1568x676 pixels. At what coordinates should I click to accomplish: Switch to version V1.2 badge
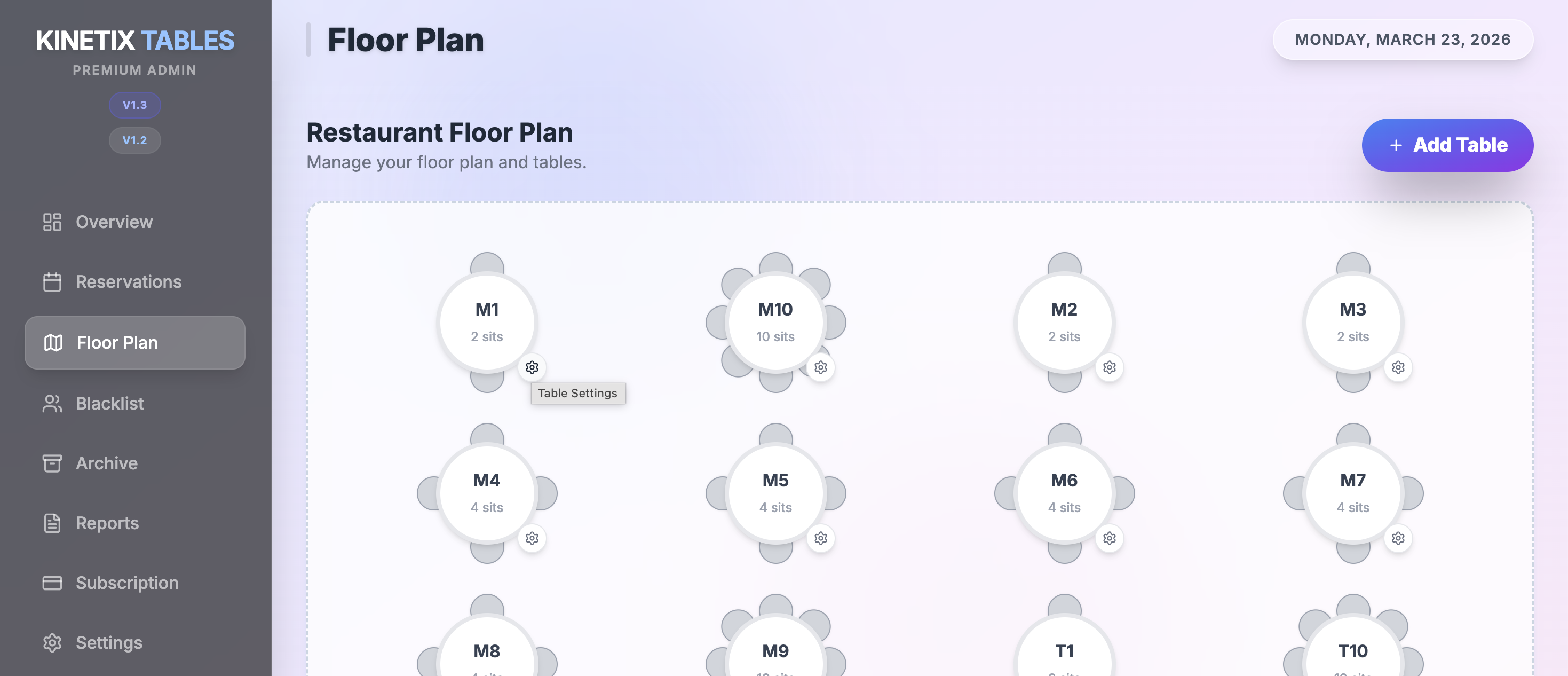(134, 140)
